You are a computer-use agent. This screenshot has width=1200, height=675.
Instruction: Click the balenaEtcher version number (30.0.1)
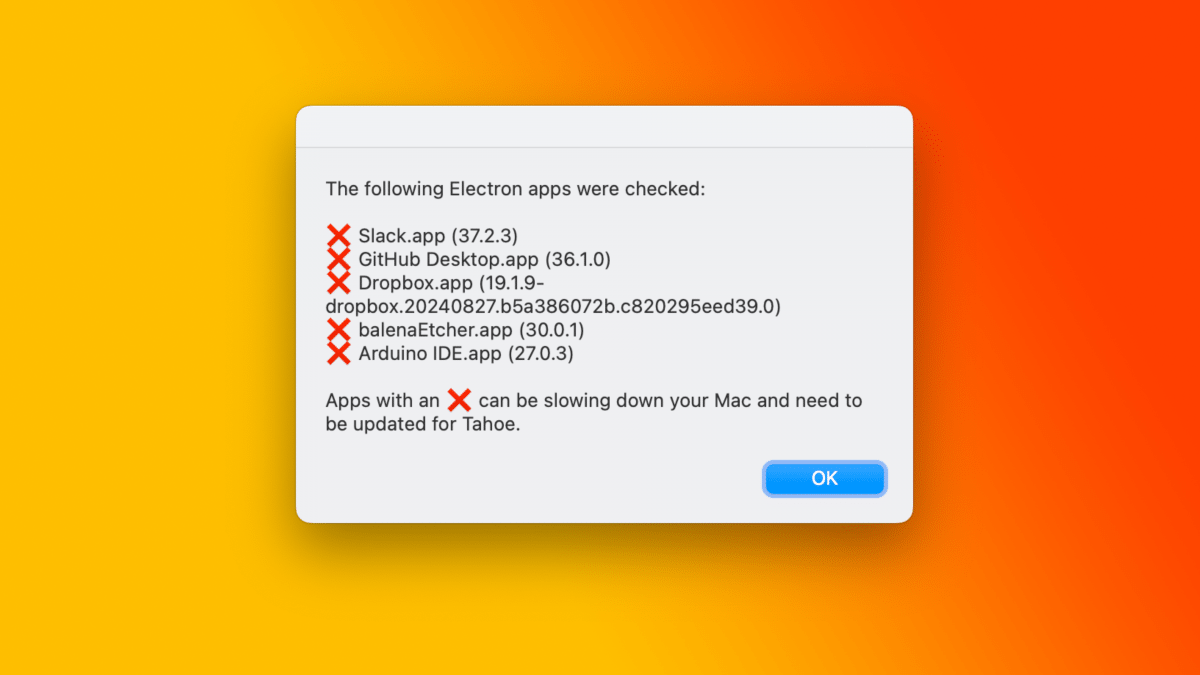[551, 330]
